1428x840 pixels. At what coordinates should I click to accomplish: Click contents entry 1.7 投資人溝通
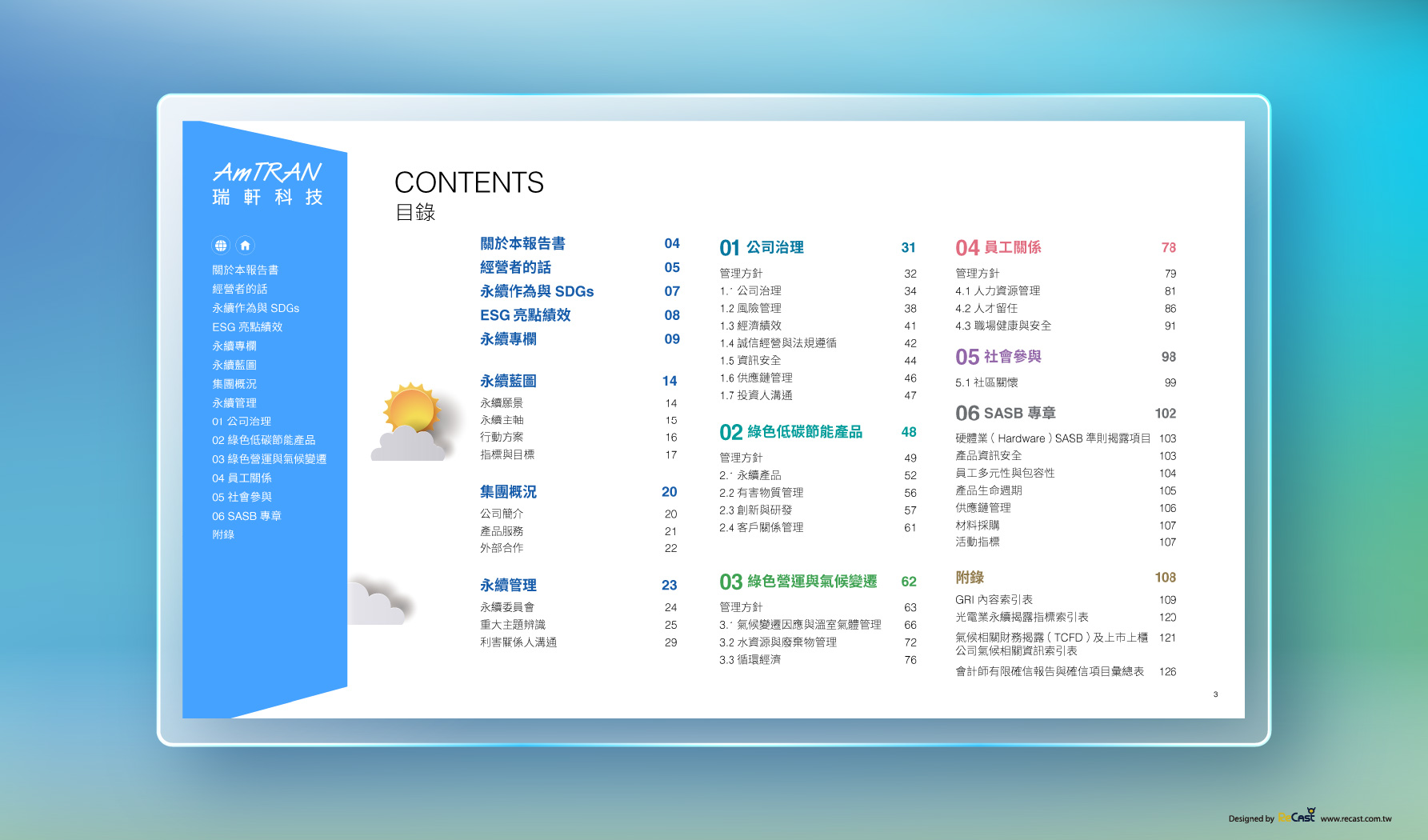tap(756, 395)
